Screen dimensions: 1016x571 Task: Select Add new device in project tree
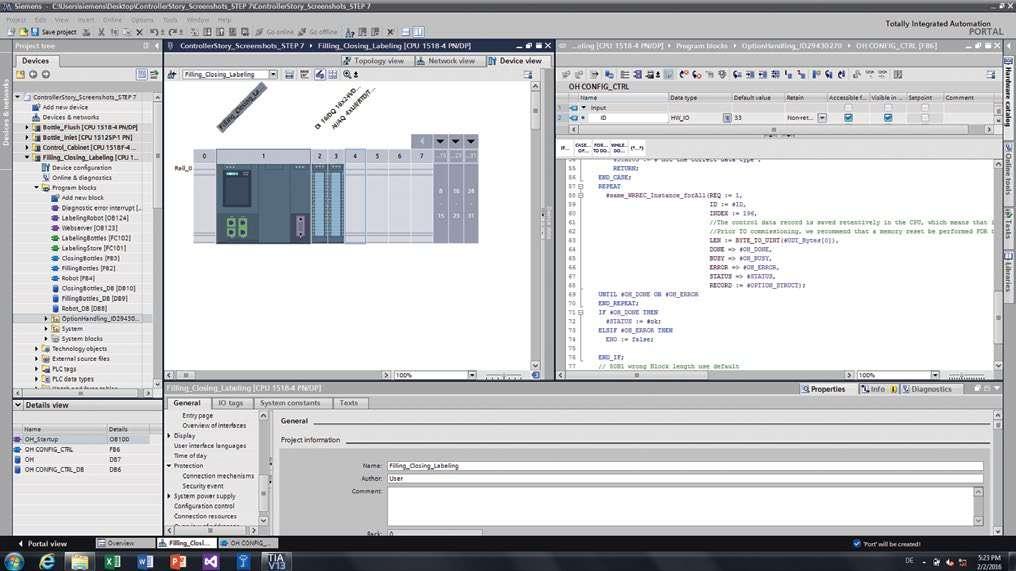coord(65,107)
